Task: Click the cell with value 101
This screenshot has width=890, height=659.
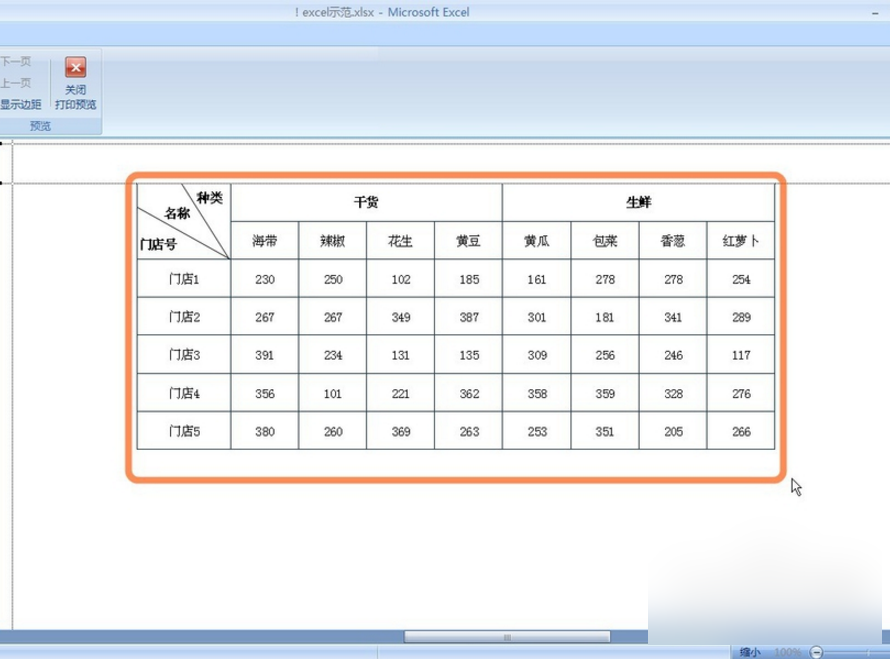Action: pos(333,393)
